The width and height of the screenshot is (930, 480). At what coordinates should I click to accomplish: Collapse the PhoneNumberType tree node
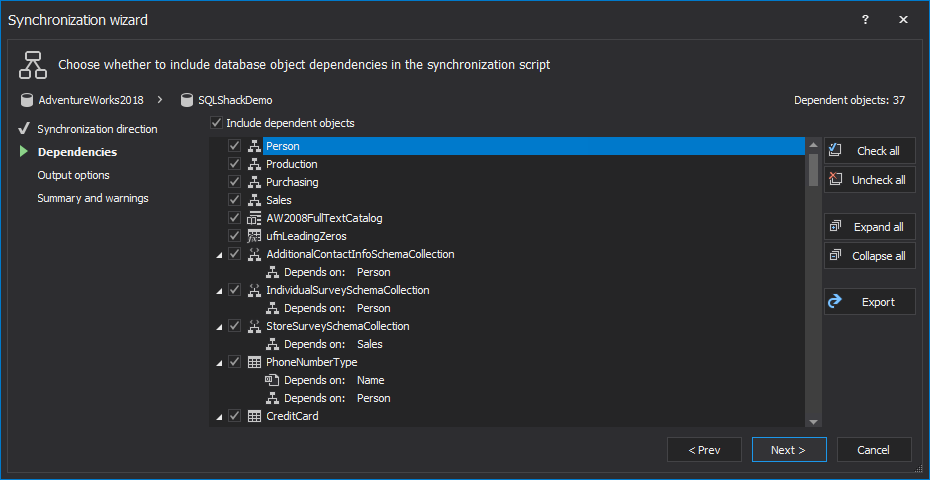point(219,363)
